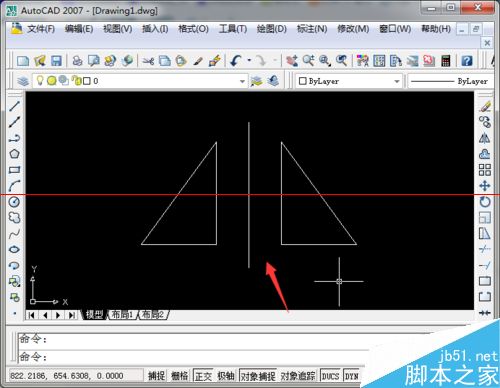Save the drawing with Save icon
Viewport: 500px width, 388px height.
56,61
